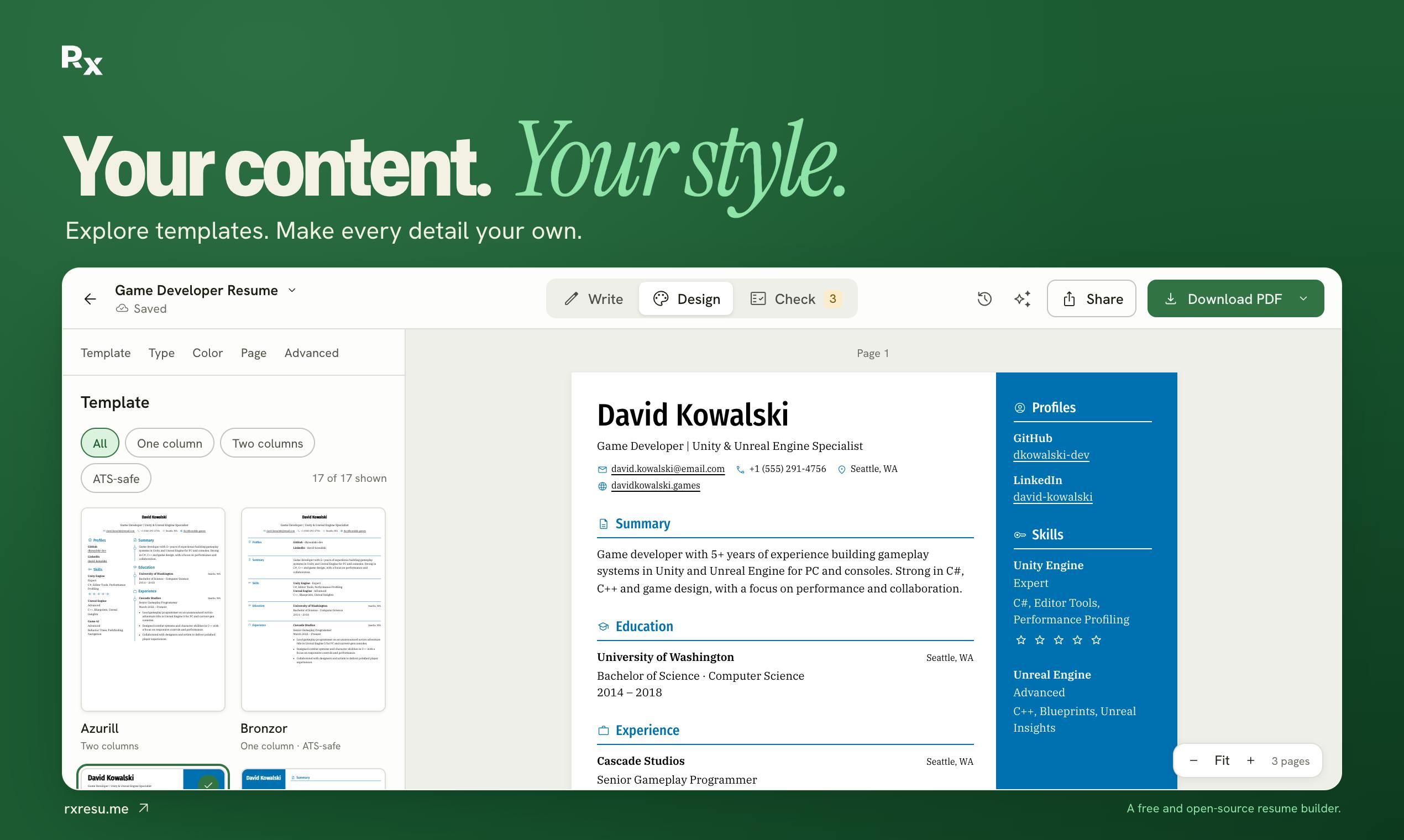The width and height of the screenshot is (1404, 840).
Task: Switch to the Write tab
Action: [x=593, y=299]
